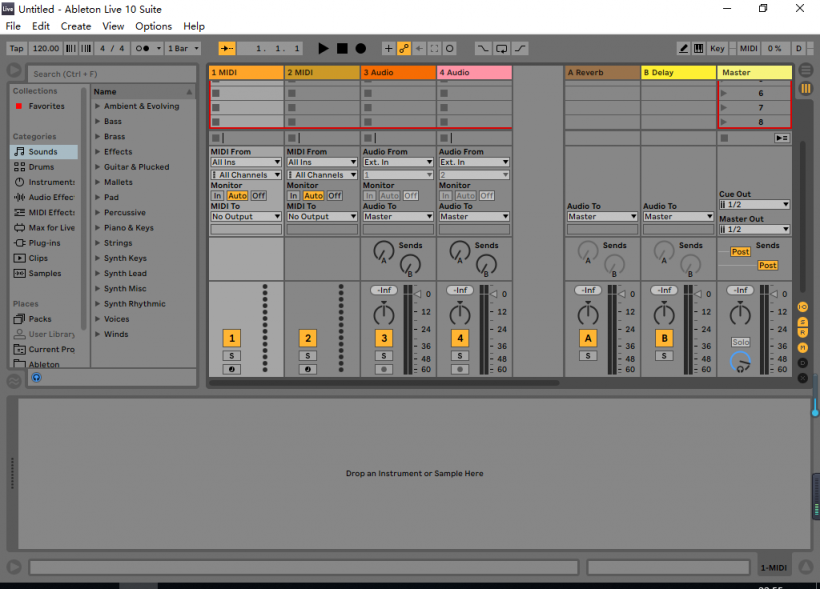The width and height of the screenshot is (820, 589).
Task: Click the Hide Browser triangle icon
Action: tap(14, 70)
